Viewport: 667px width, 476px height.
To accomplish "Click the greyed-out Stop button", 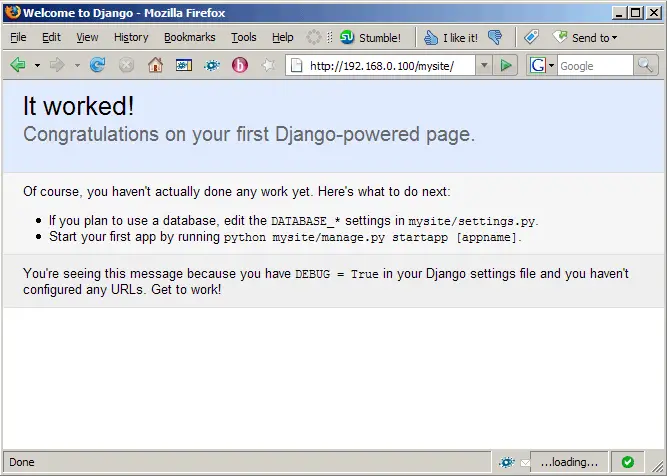I will [x=126, y=66].
